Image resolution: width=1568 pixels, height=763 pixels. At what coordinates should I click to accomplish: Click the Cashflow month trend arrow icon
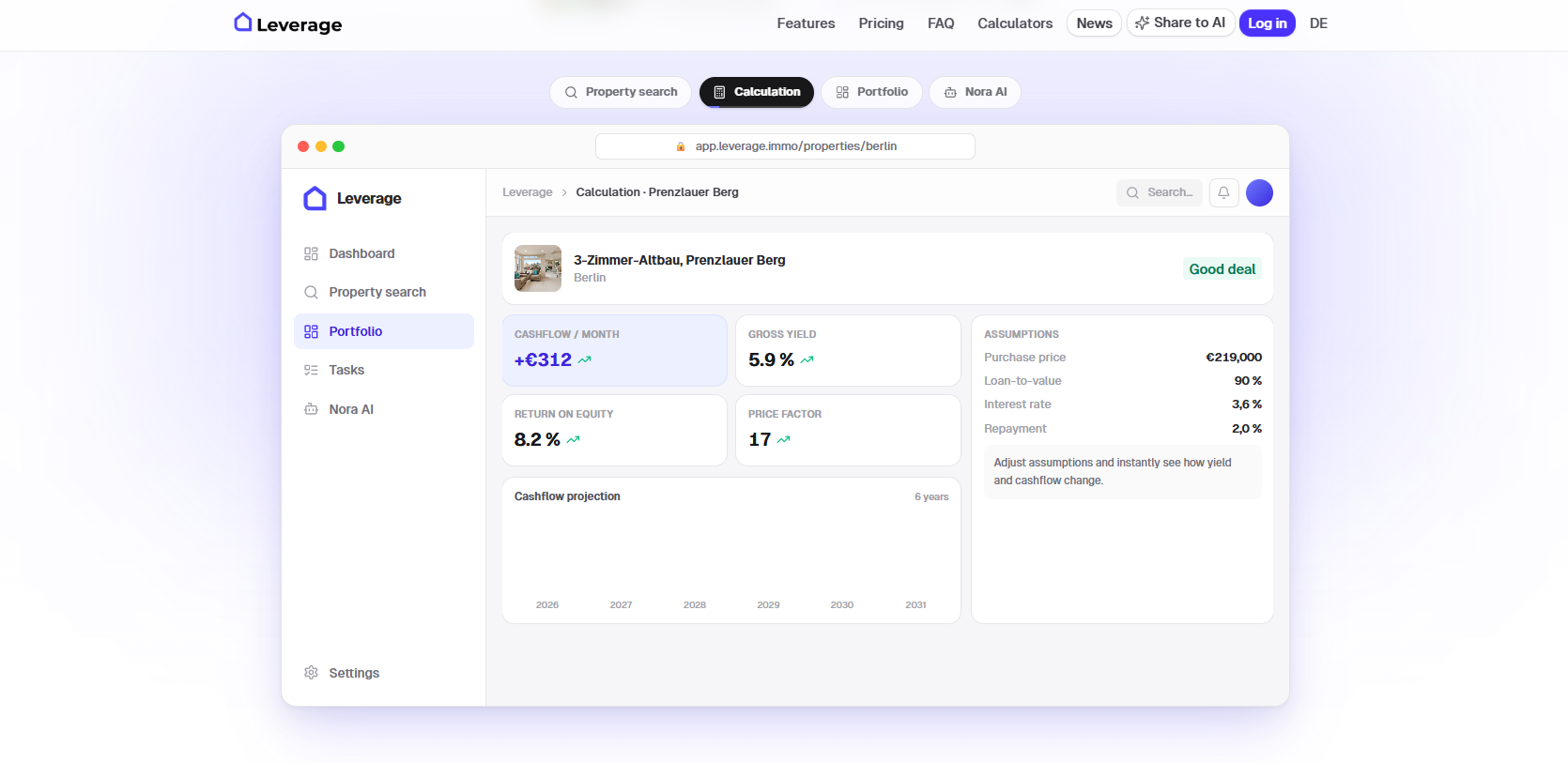(585, 359)
